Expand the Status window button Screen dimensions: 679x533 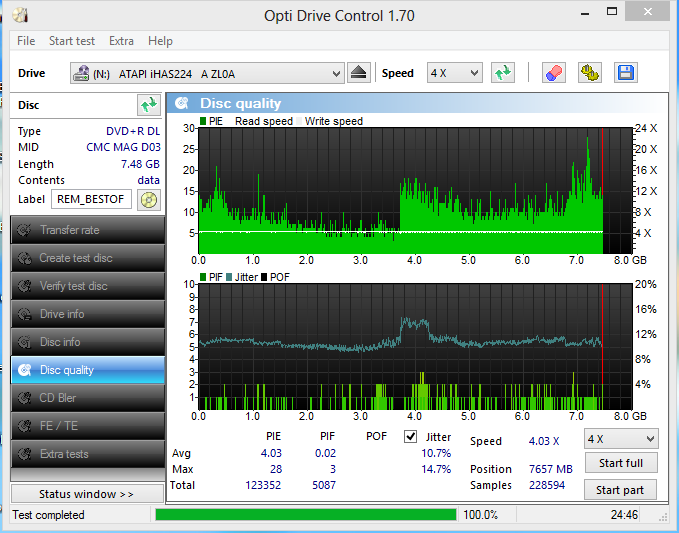87,494
